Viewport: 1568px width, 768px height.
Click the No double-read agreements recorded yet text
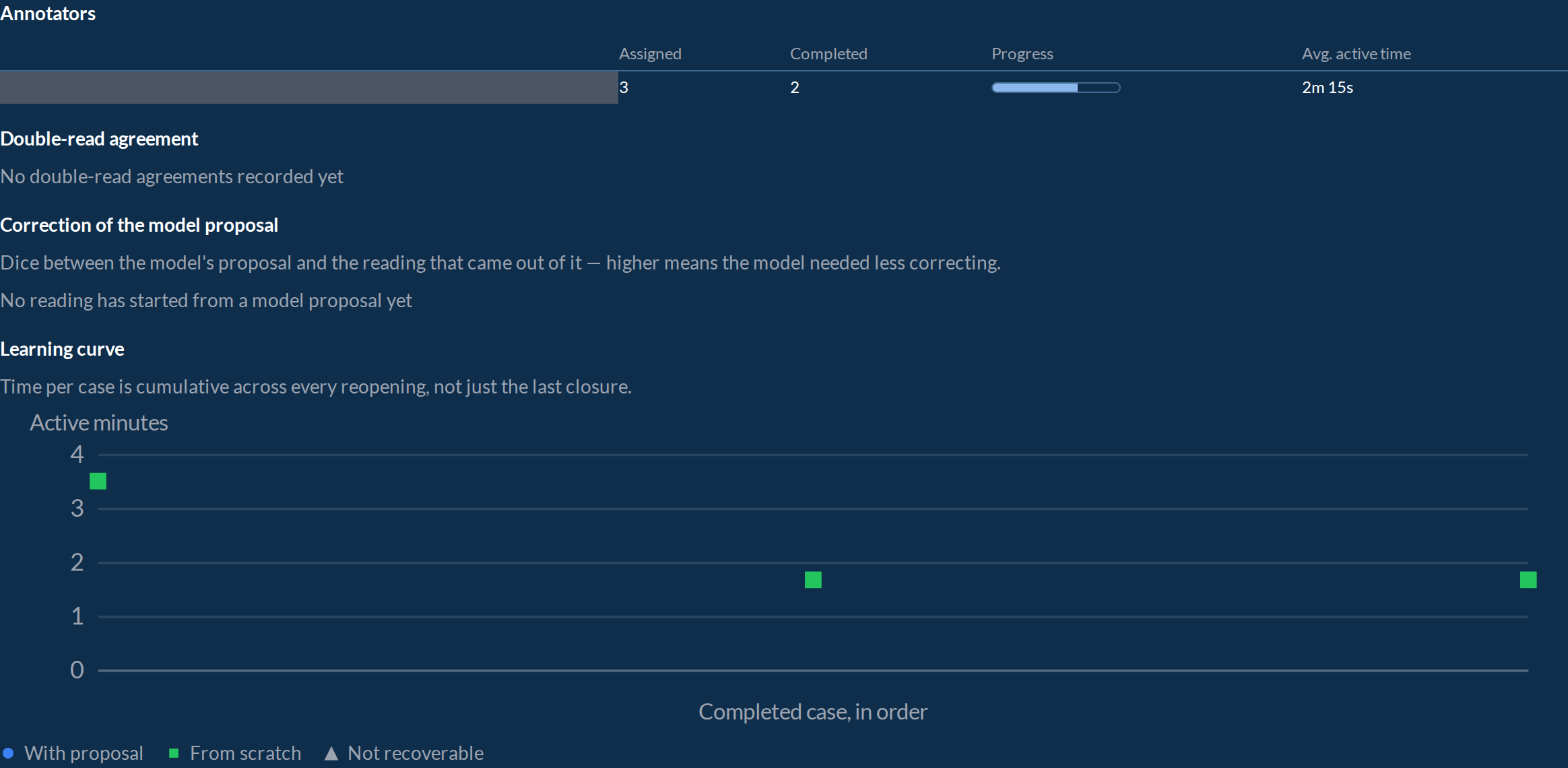[172, 177]
